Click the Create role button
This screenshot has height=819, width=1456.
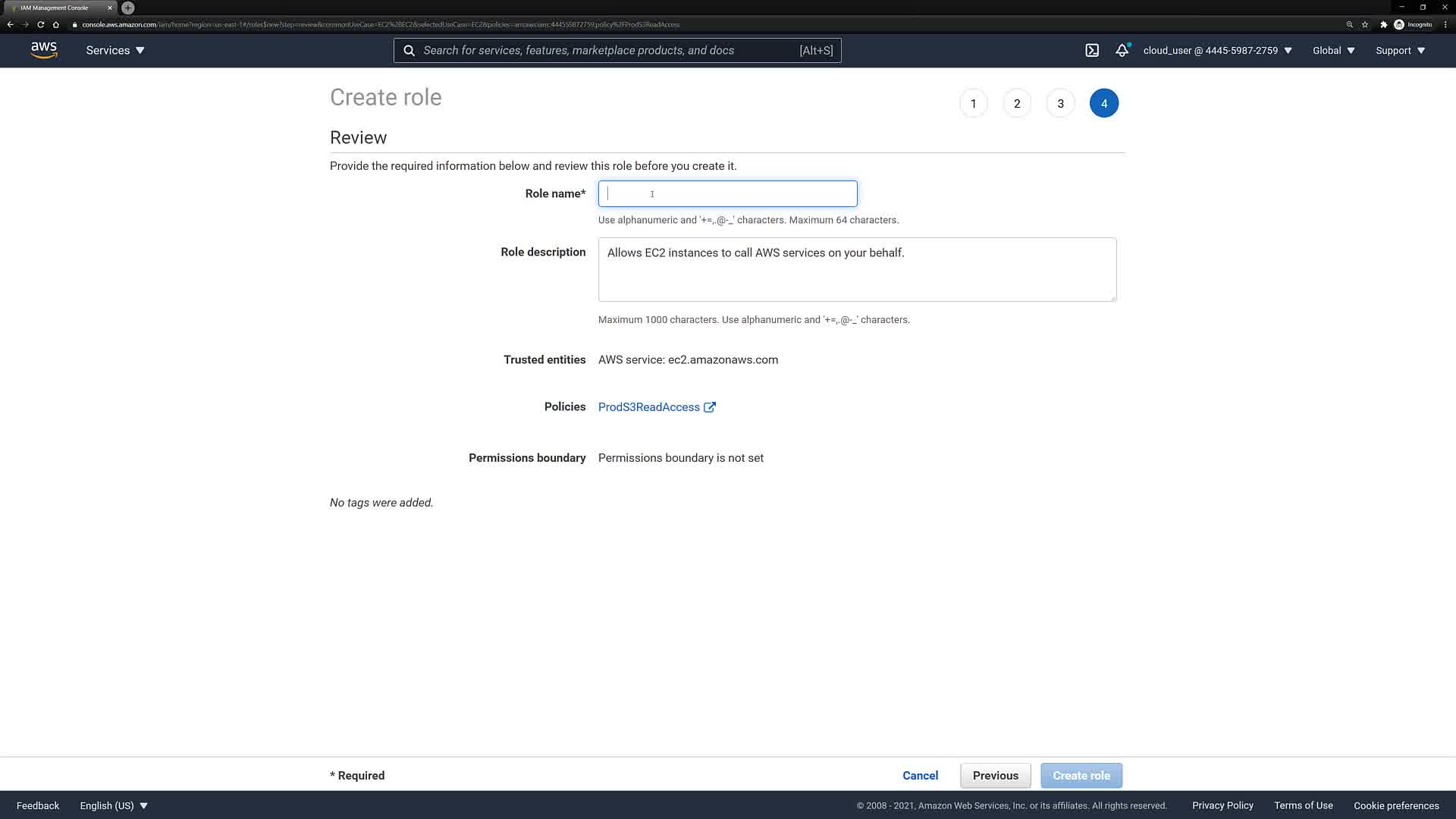click(1081, 776)
